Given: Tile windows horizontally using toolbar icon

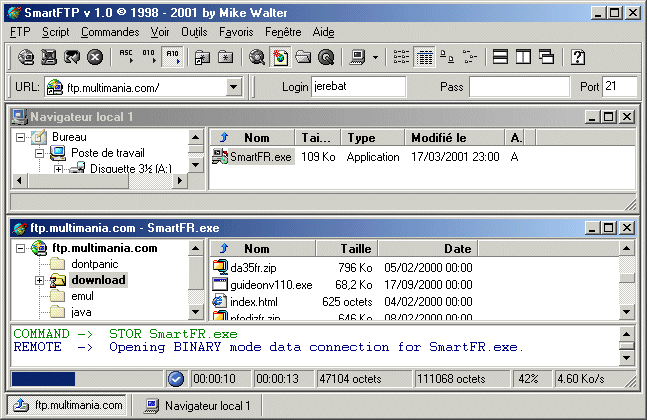Looking at the screenshot, I should point(500,57).
